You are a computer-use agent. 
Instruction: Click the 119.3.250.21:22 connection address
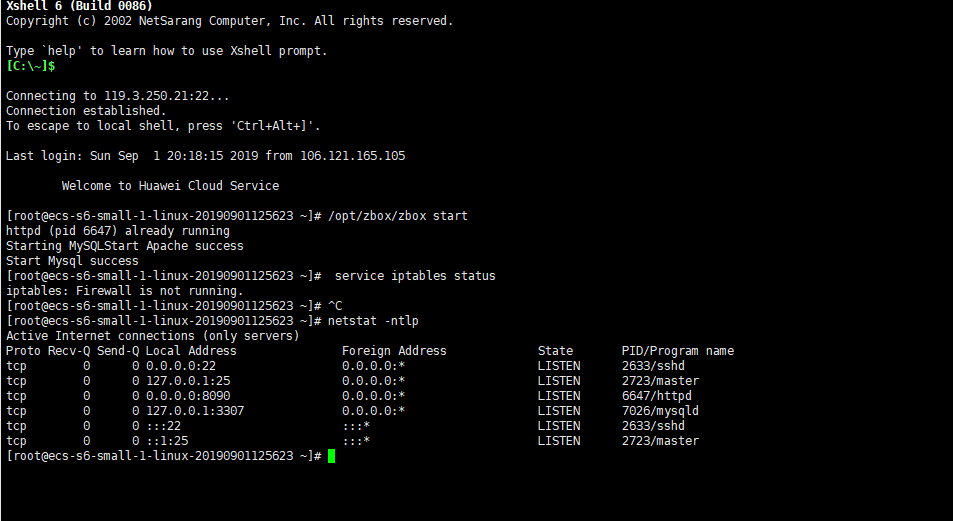click(166, 96)
